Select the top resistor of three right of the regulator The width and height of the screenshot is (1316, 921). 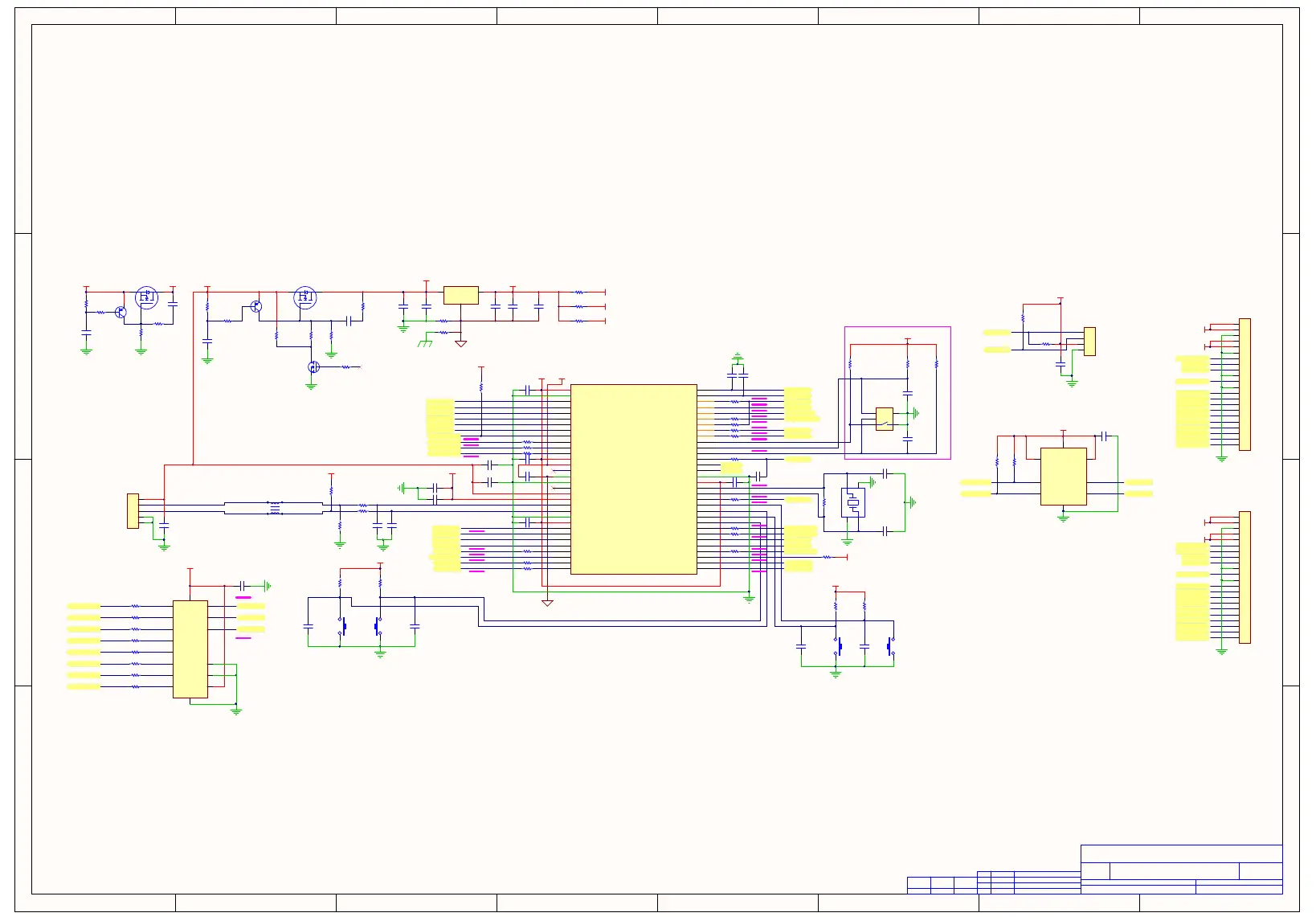click(x=578, y=293)
